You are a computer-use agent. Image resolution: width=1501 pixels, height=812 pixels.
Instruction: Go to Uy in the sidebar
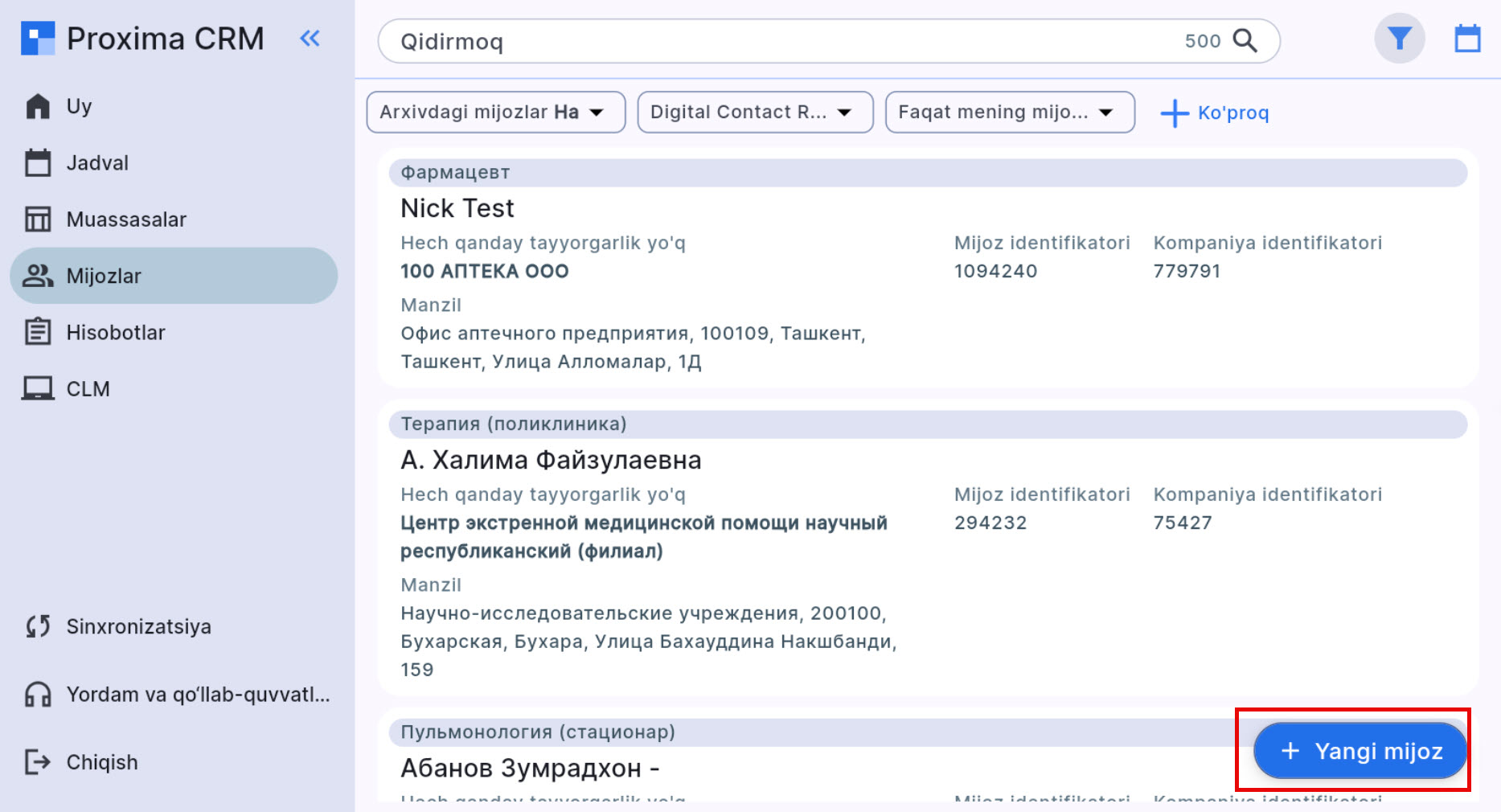tap(79, 106)
